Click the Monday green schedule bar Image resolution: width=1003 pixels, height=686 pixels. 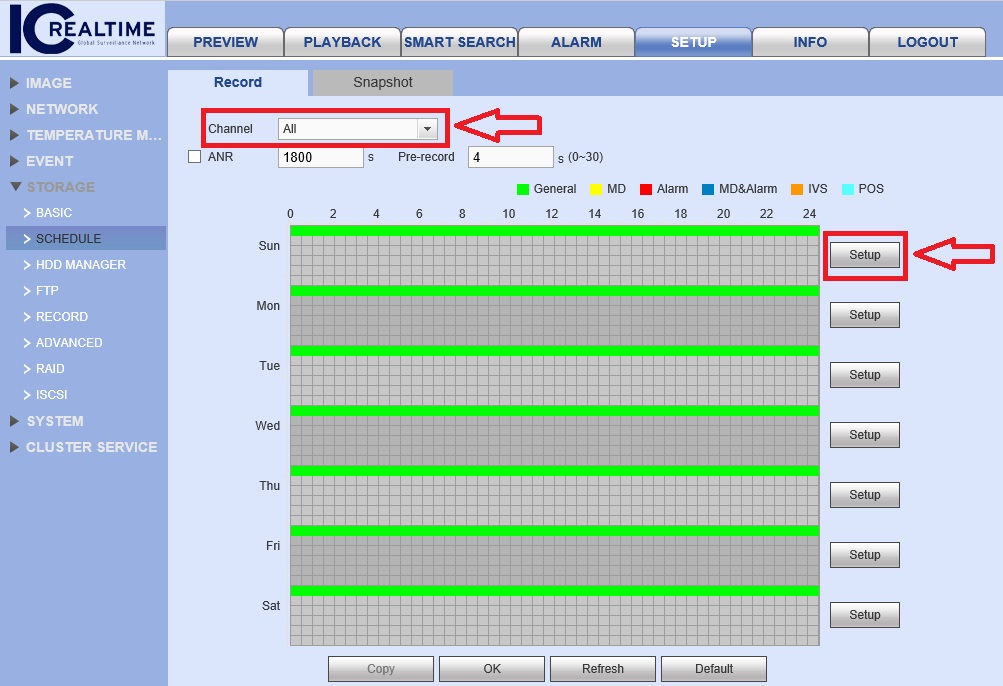pyautogui.click(x=554, y=291)
